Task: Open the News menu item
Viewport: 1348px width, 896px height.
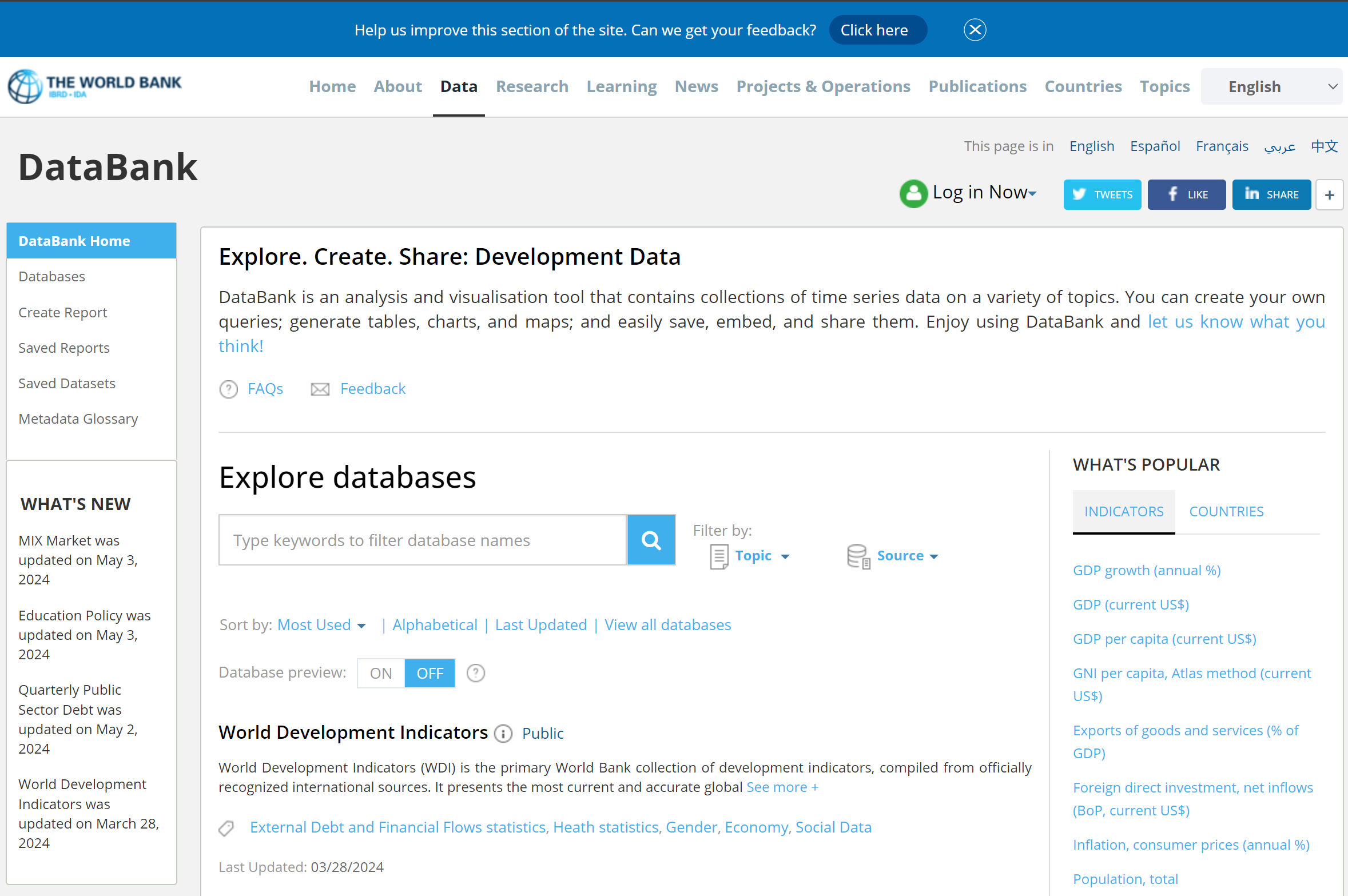Action: [696, 86]
